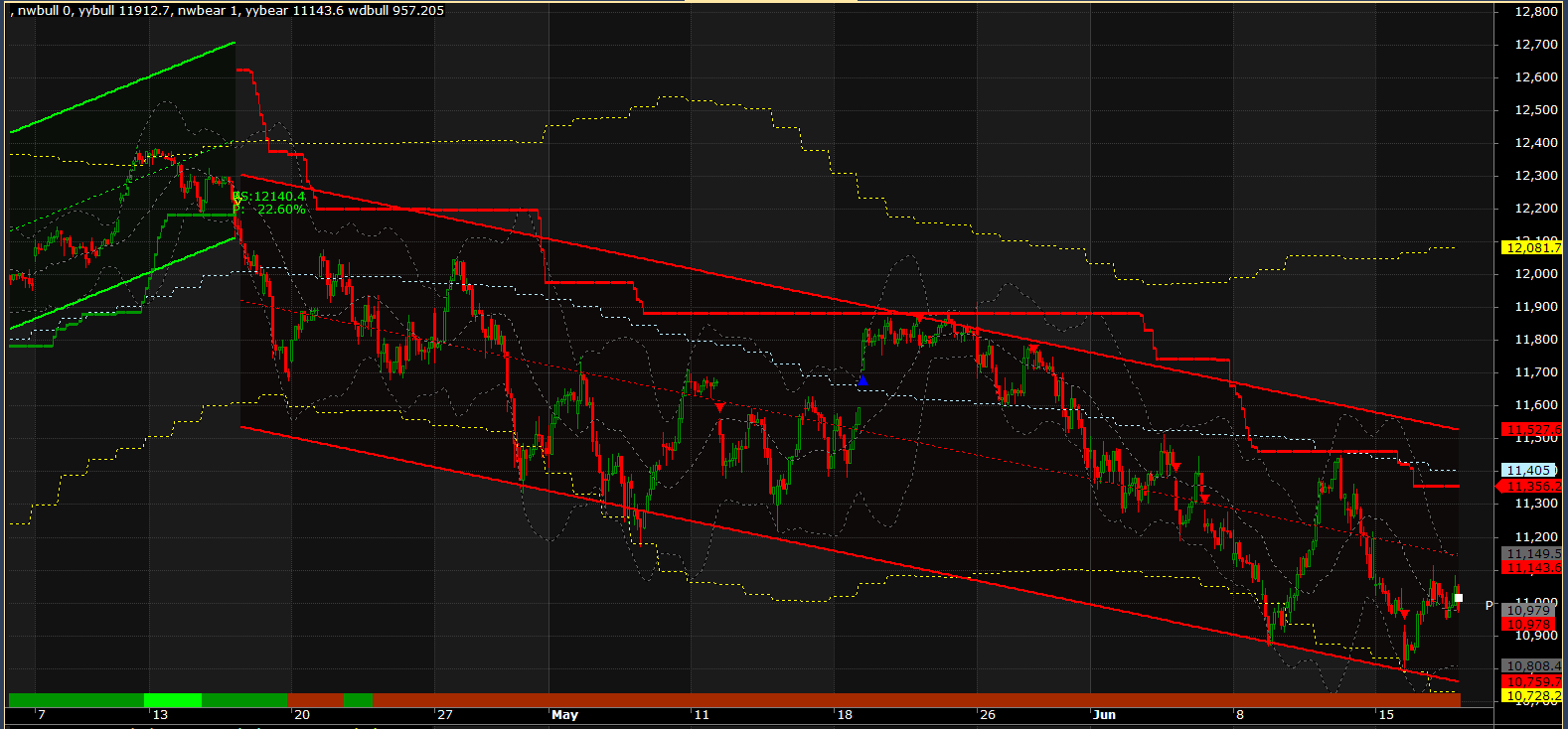Image resolution: width=1568 pixels, height=729 pixels.
Task: Click the 12,000 price axis label
Action: (x=1536, y=274)
